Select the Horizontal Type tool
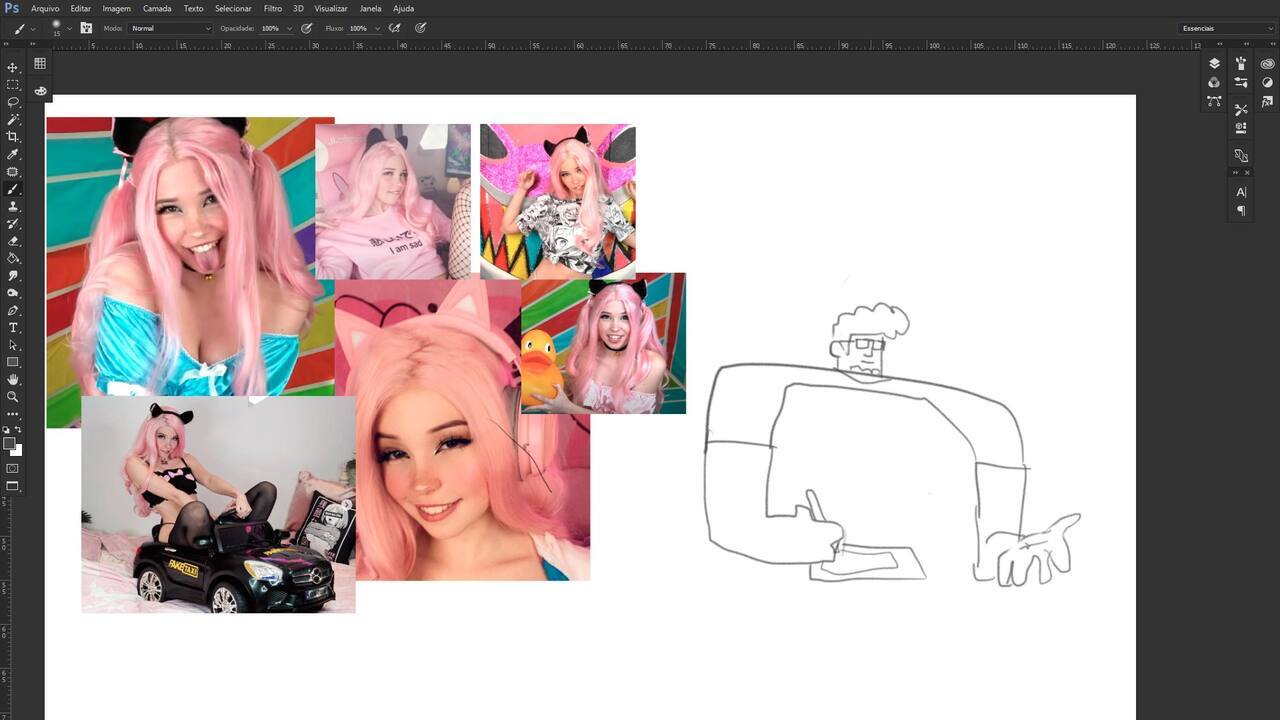 coord(13,328)
